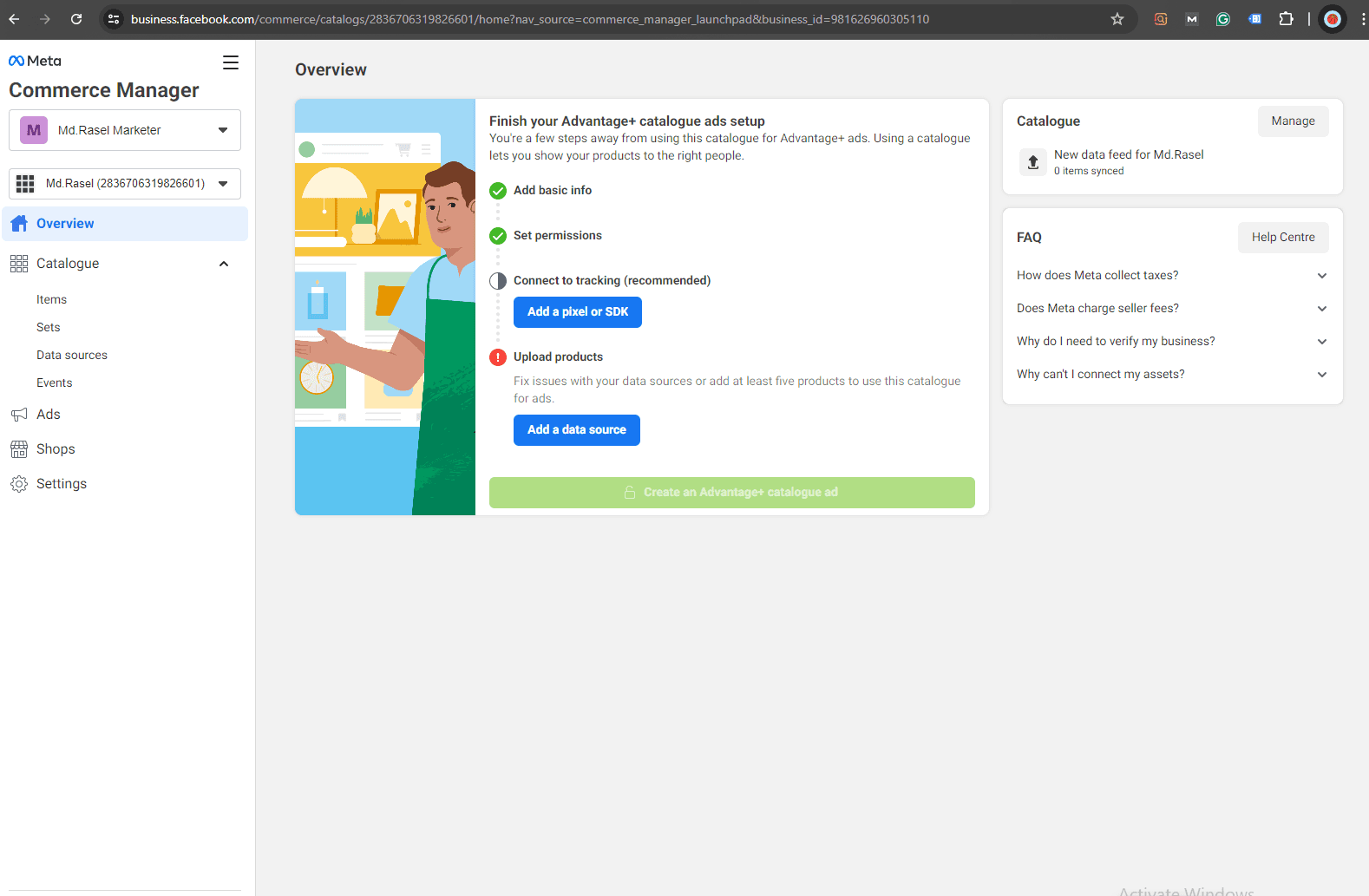This screenshot has height=896, width=1369.
Task: Click 'Upload products' step heading
Action: [558, 357]
